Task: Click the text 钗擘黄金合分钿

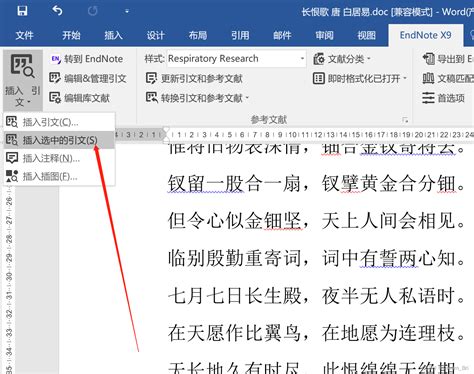Action: coord(388,183)
